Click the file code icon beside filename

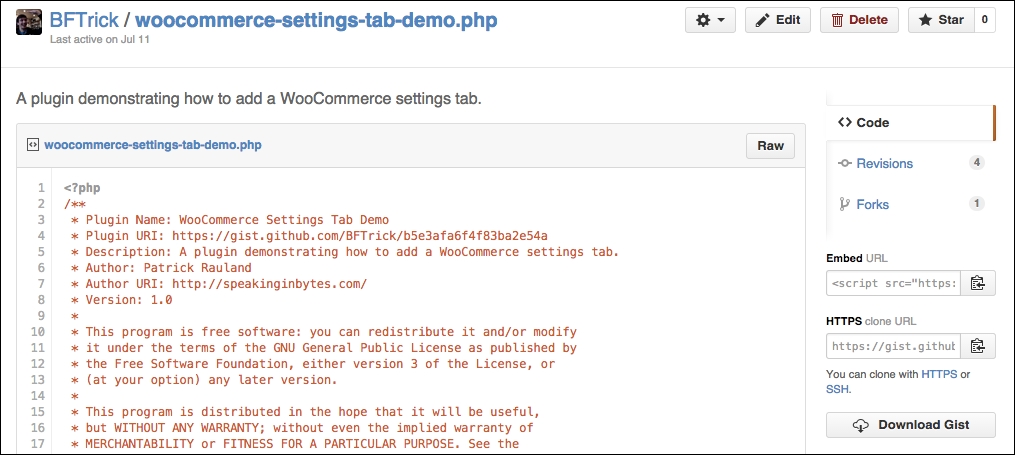(x=32, y=145)
